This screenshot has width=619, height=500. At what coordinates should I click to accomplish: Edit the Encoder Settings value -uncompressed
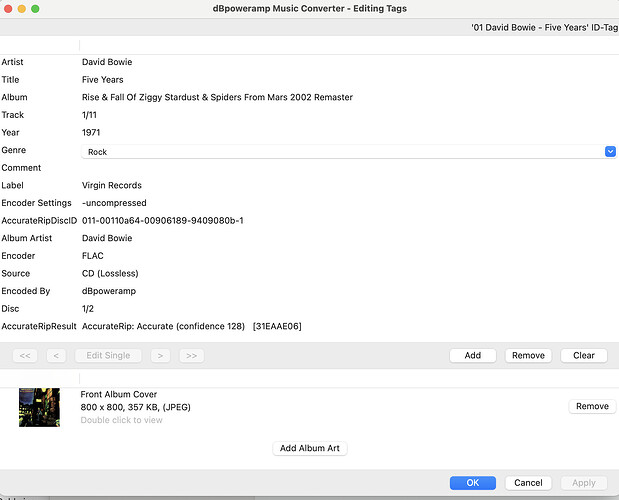[x=114, y=203]
